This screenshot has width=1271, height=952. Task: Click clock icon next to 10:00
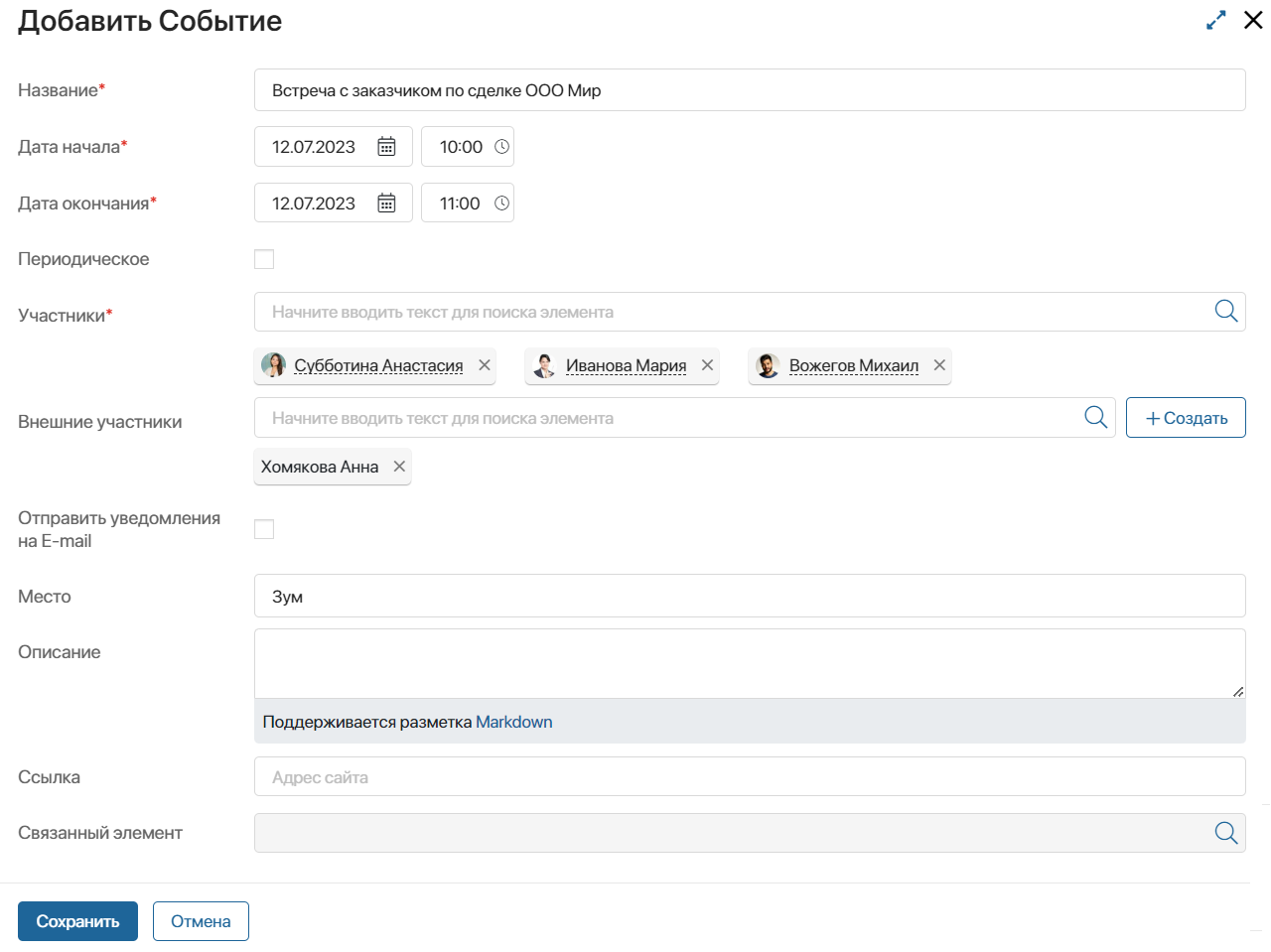pos(501,147)
